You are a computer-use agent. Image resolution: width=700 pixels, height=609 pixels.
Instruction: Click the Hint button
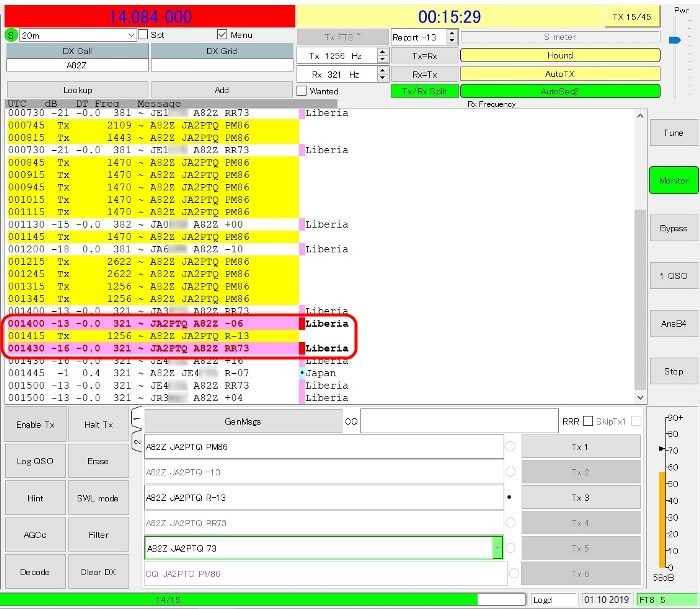(x=36, y=498)
